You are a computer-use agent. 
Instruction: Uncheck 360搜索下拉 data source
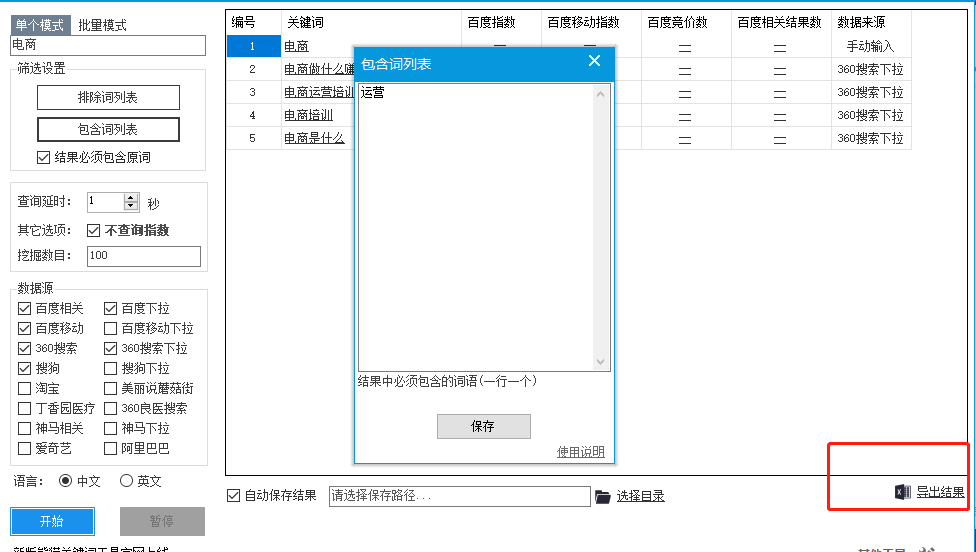110,349
